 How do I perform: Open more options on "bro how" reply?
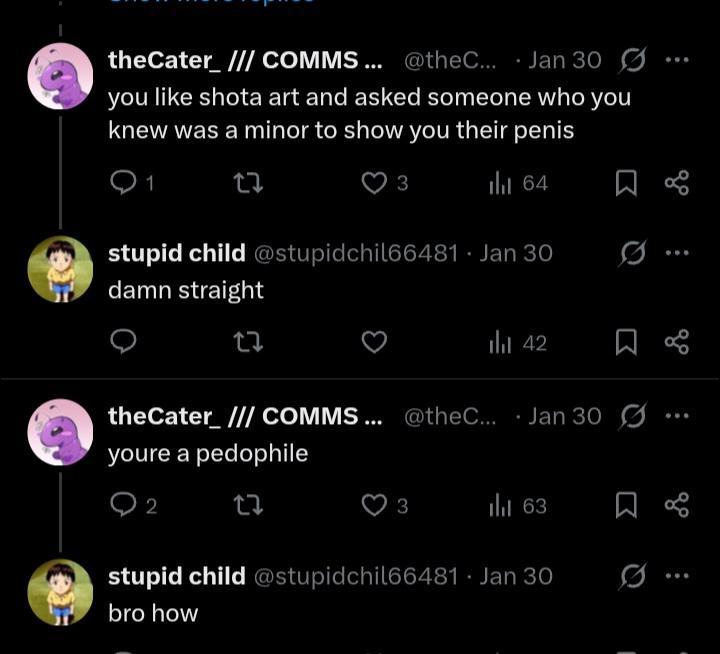(x=677, y=576)
